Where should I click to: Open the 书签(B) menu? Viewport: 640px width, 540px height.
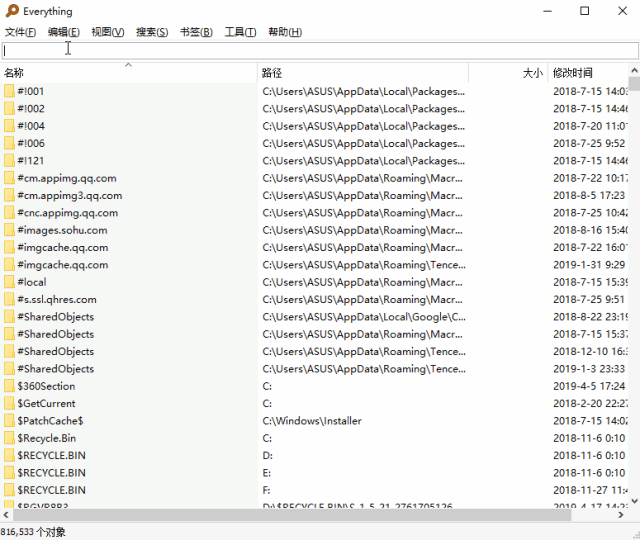(x=196, y=32)
